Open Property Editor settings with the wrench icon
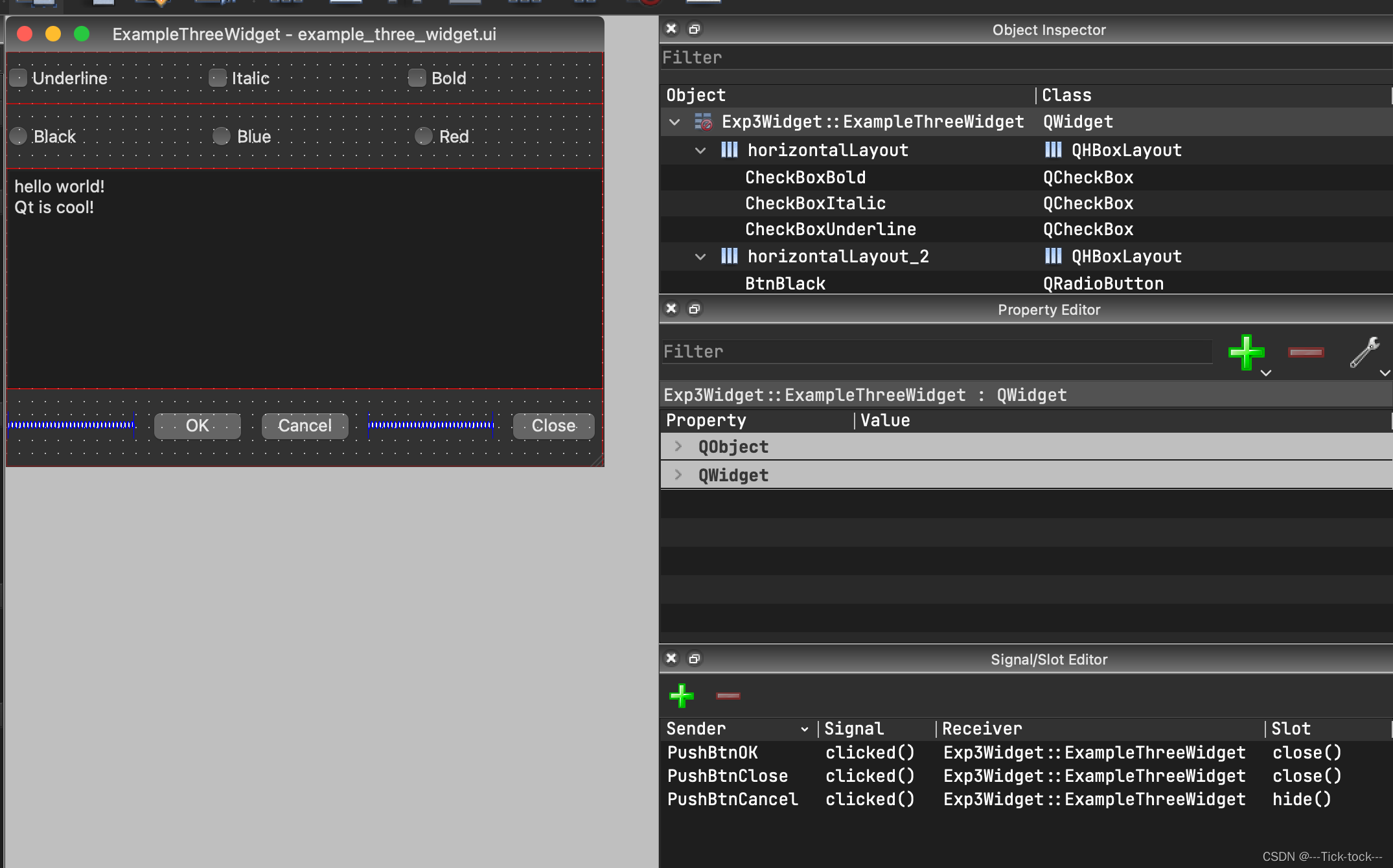The image size is (1393, 868). pos(1364,352)
